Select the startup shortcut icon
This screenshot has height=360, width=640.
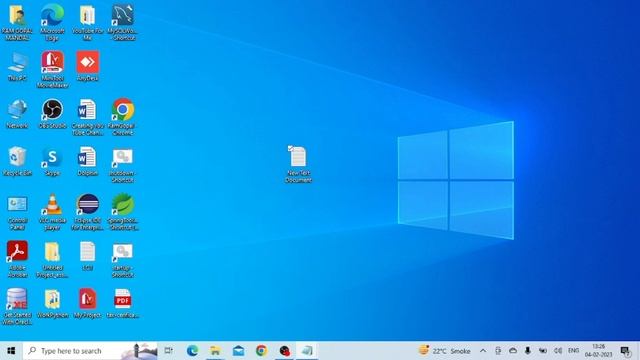click(x=122, y=259)
